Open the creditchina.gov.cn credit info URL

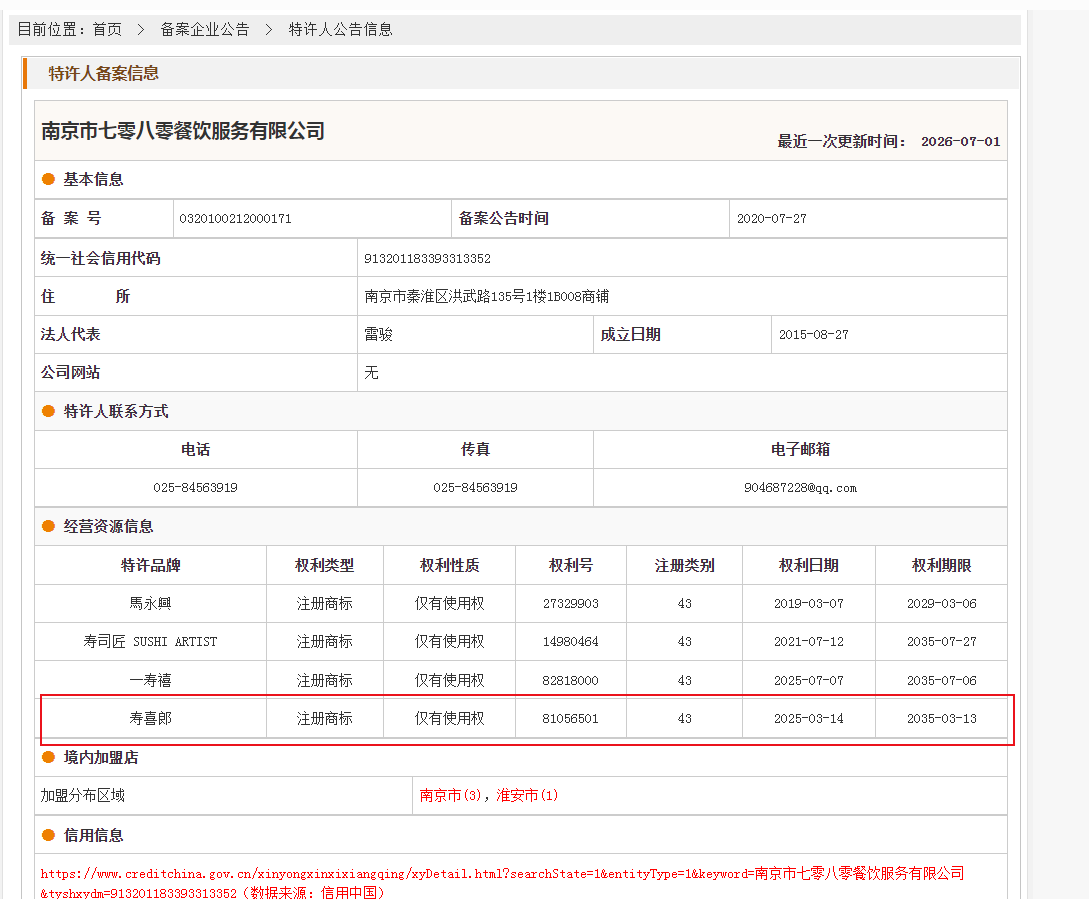click(x=502, y=882)
